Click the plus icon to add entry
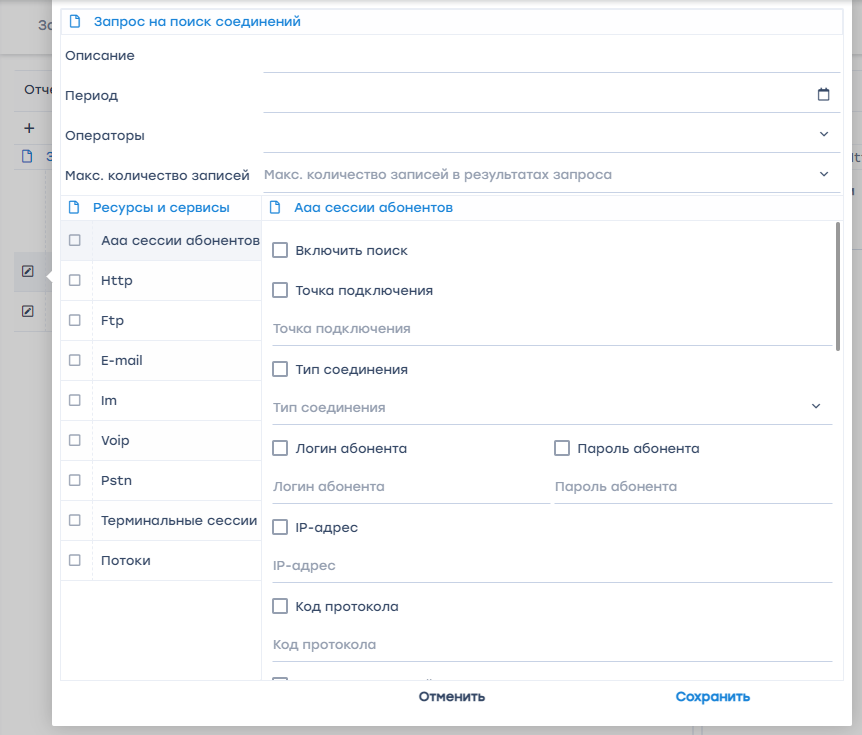 [29, 128]
